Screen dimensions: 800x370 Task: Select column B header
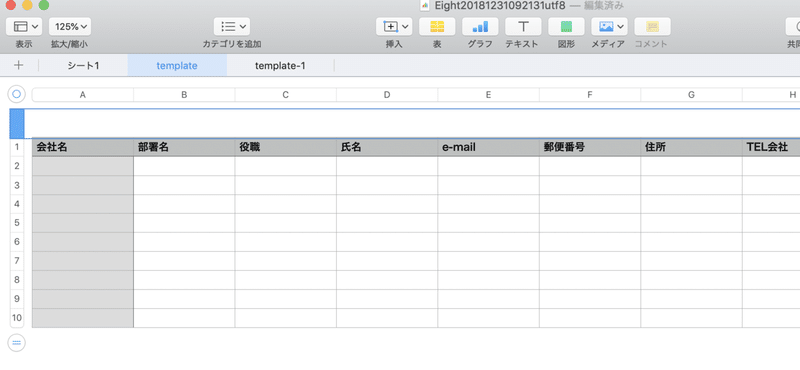tap(184, 94)
